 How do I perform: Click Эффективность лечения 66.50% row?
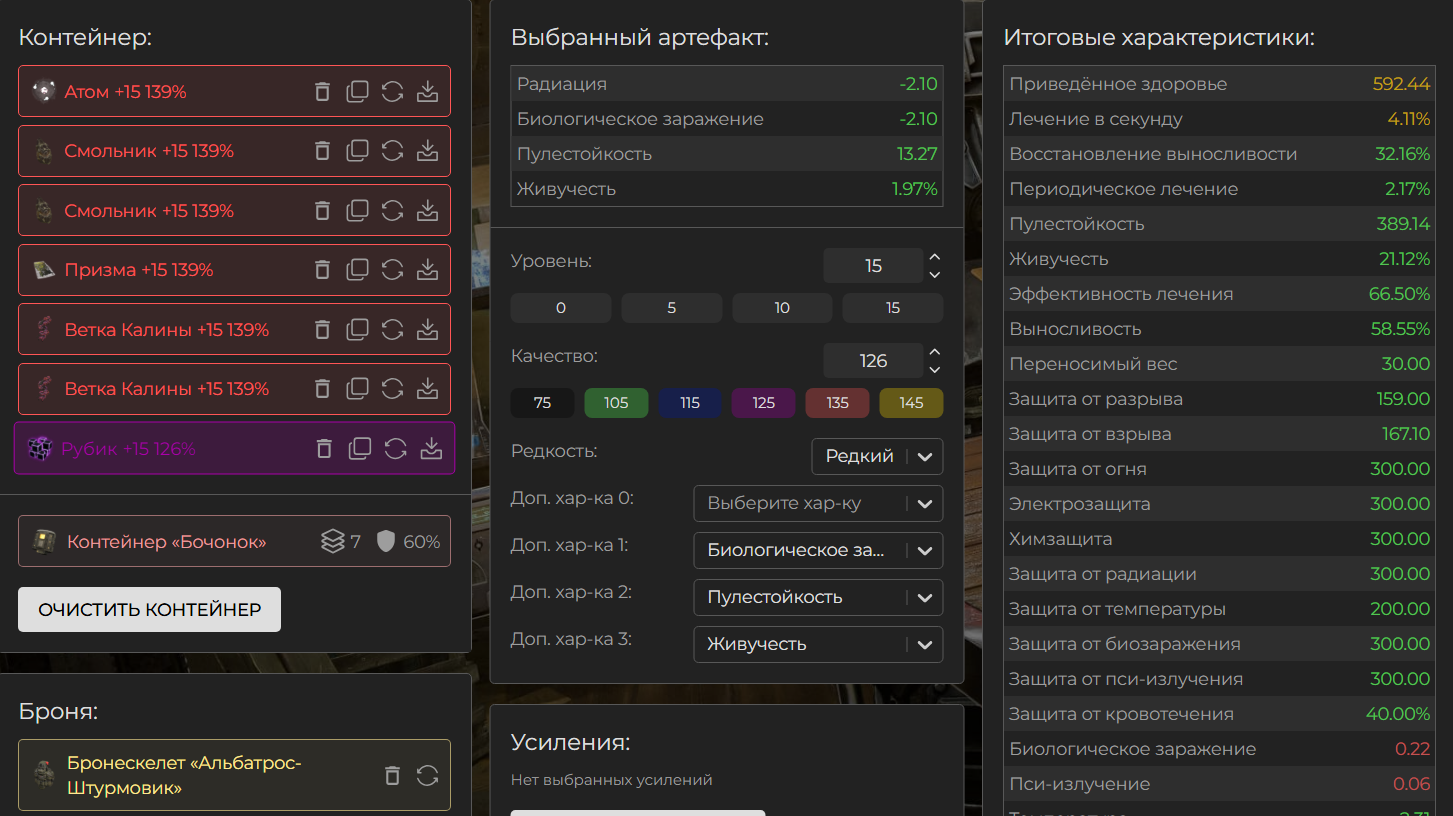tap(1220, 294)
